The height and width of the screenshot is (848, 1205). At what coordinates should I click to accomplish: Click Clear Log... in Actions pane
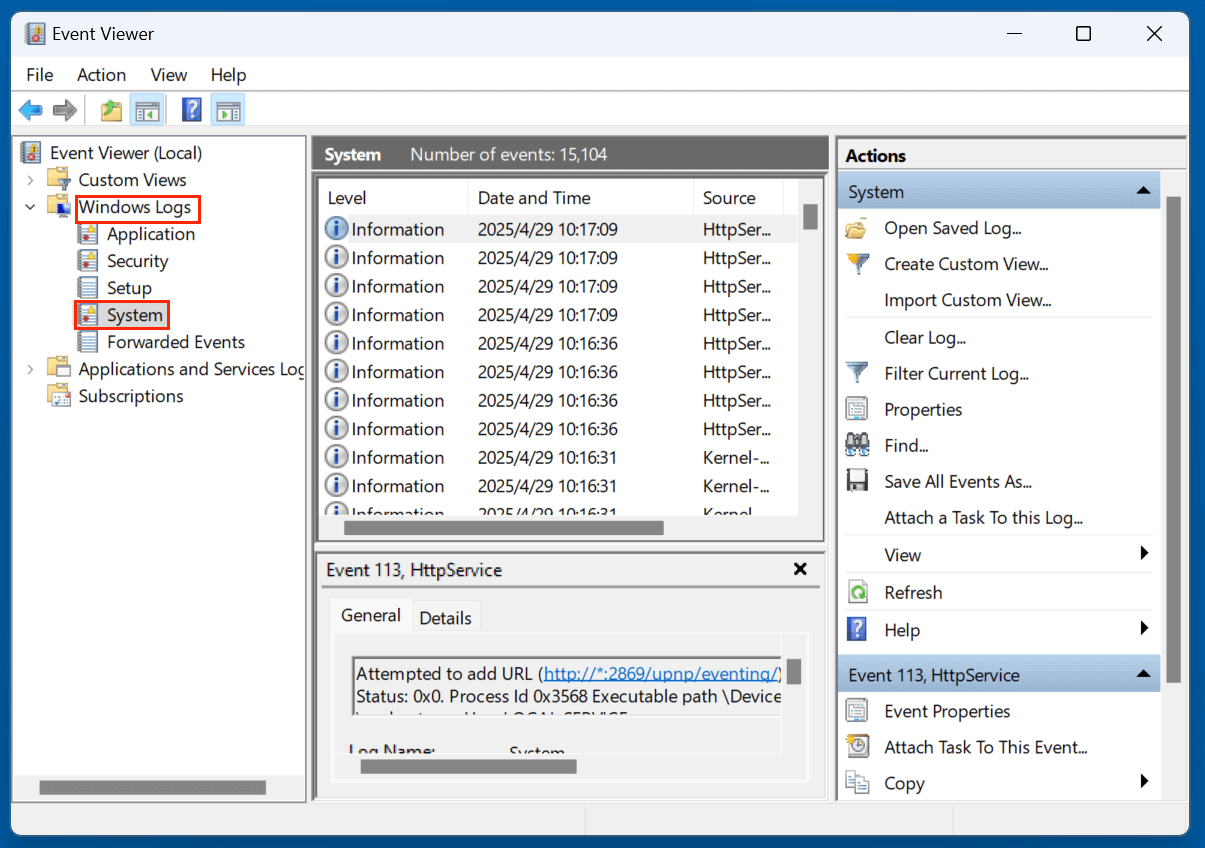(x=924, y=337)
